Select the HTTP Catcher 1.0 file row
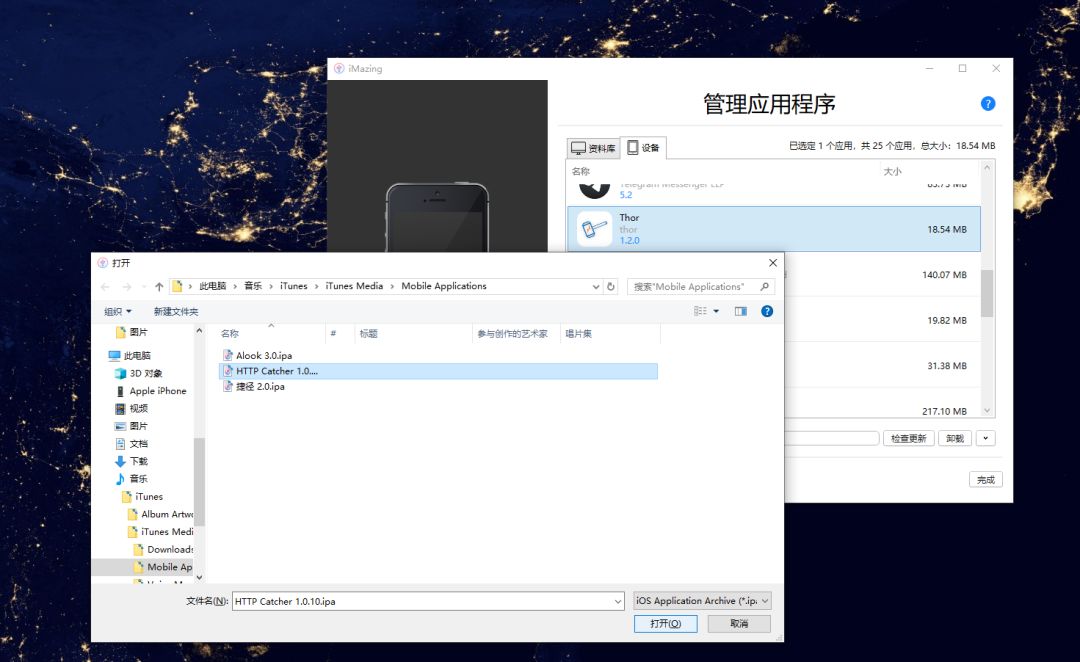 coord(438,371)
